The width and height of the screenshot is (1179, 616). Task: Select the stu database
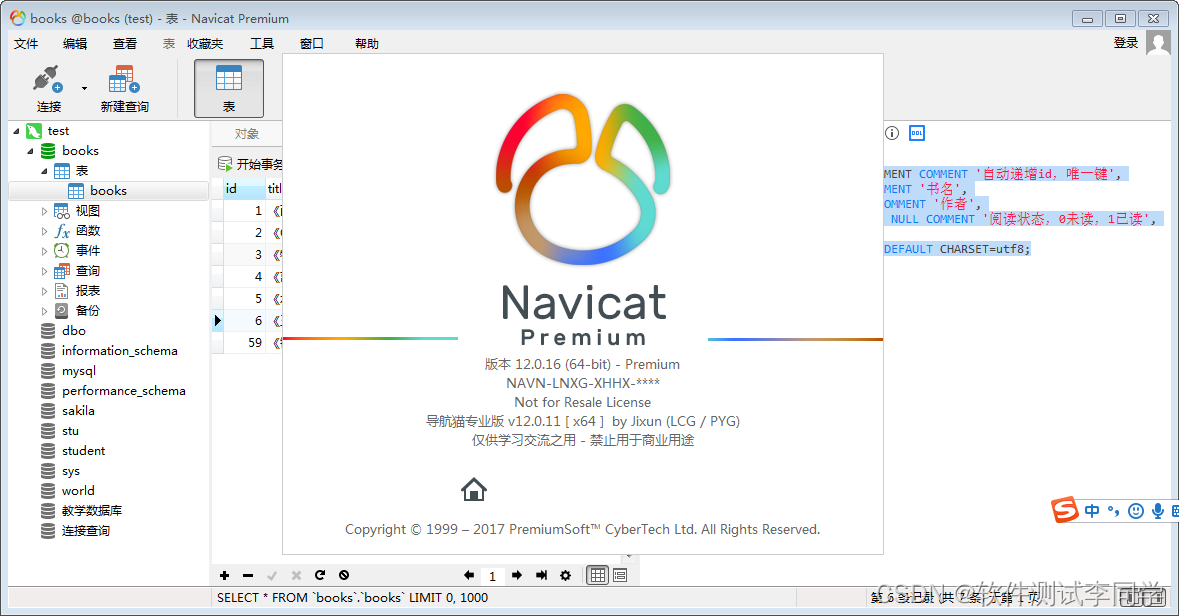(x=71, y=431)
